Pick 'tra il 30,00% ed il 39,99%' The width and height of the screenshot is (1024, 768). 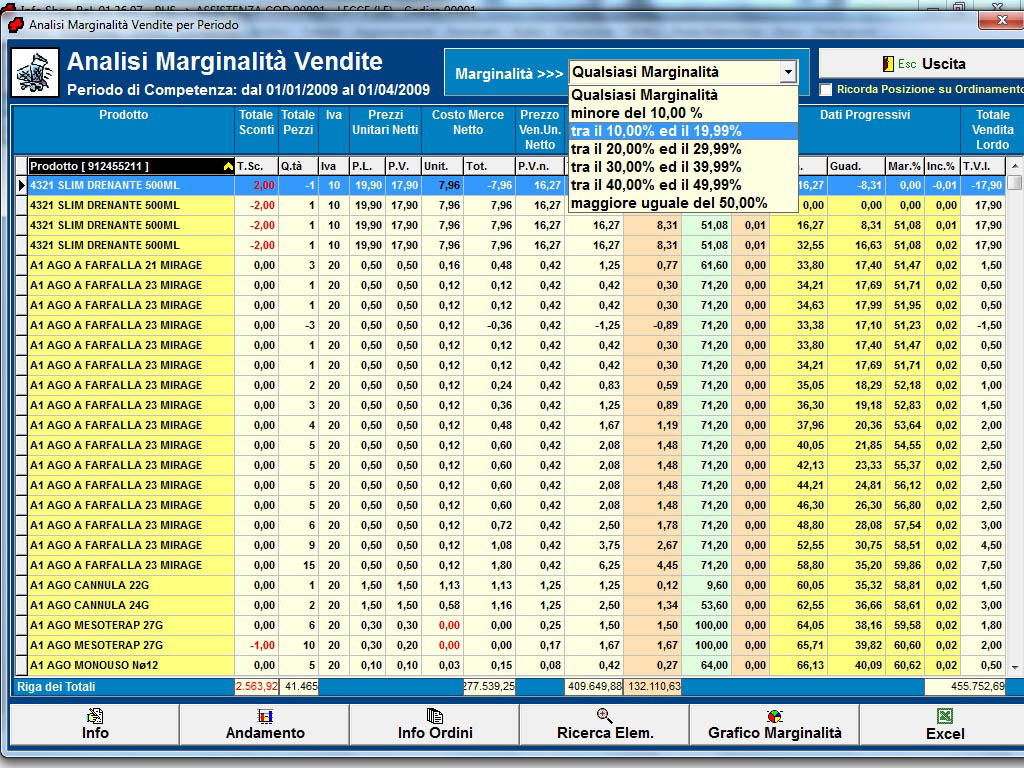[x=656, y=167]
